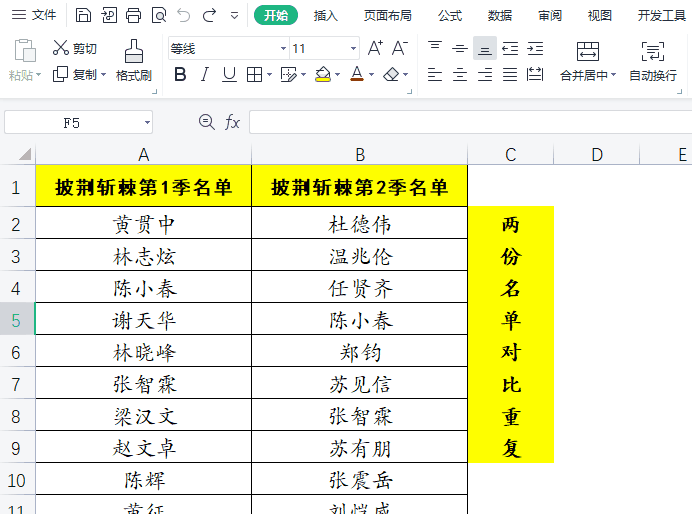Toggle left horizontal alignment
692x514 pixels.
coord(435,75)
